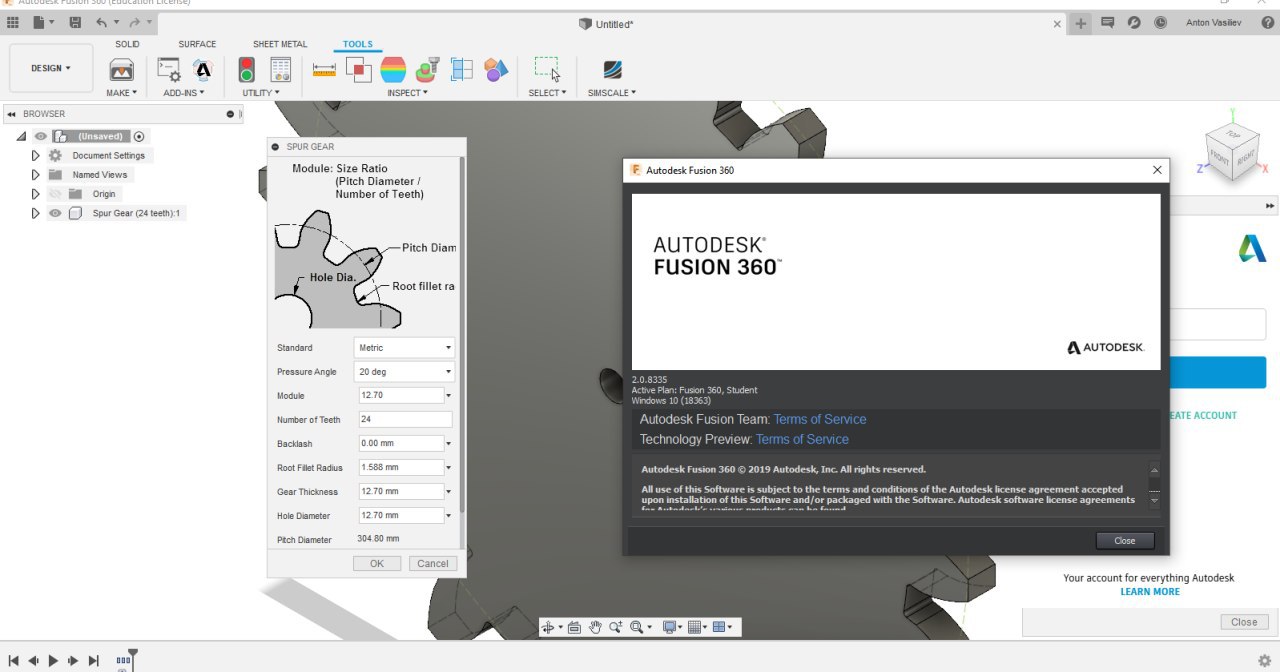Click the Save disk icon

[75, 22]
